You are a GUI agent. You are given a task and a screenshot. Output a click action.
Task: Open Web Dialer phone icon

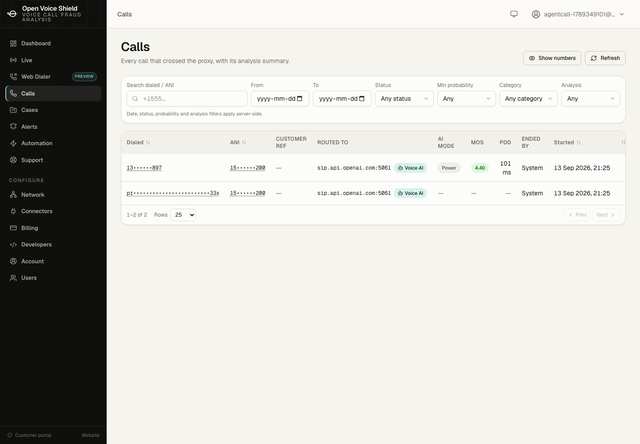coord(13,77)
